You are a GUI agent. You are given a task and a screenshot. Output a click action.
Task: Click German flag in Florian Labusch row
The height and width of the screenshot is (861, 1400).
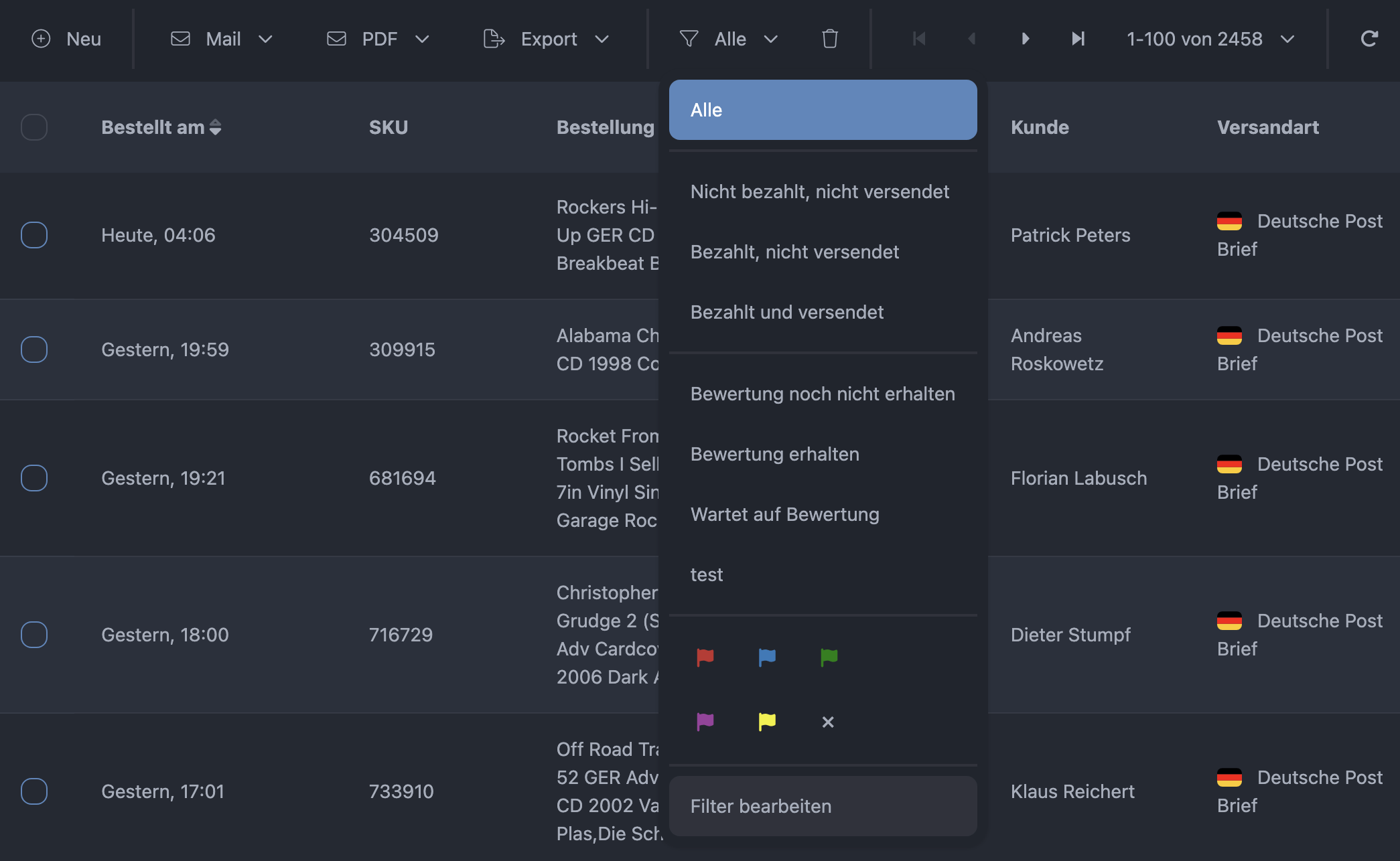[1229, 464]
